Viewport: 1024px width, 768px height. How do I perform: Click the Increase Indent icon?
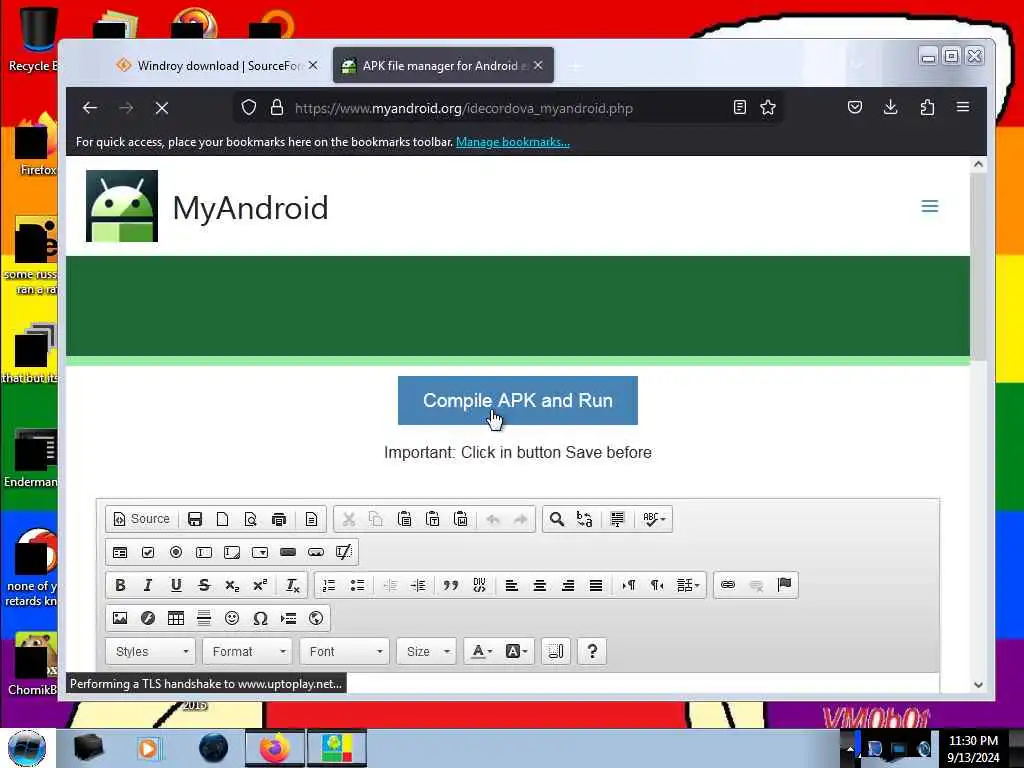pyautogui.click(x=418, y=585)
